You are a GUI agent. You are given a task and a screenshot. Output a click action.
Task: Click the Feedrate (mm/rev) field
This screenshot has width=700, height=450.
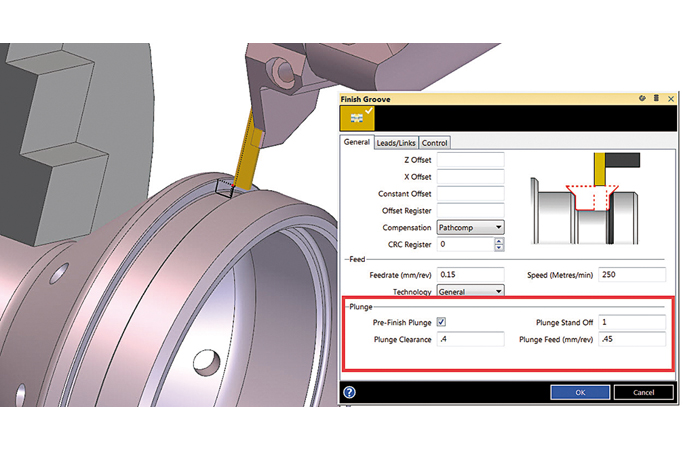(471, 275)
